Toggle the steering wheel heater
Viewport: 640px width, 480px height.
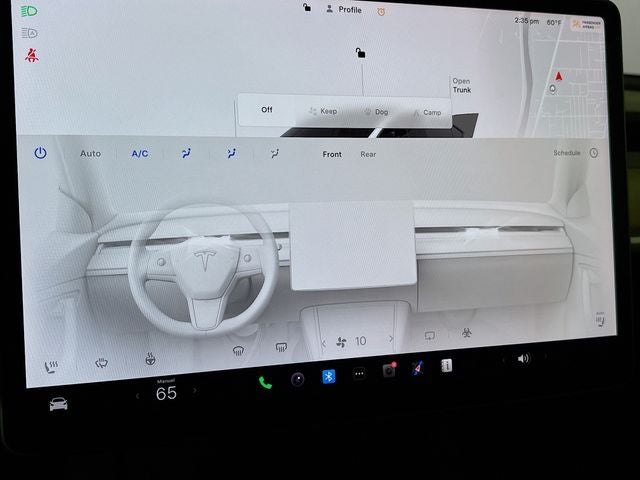click(150, 359)
